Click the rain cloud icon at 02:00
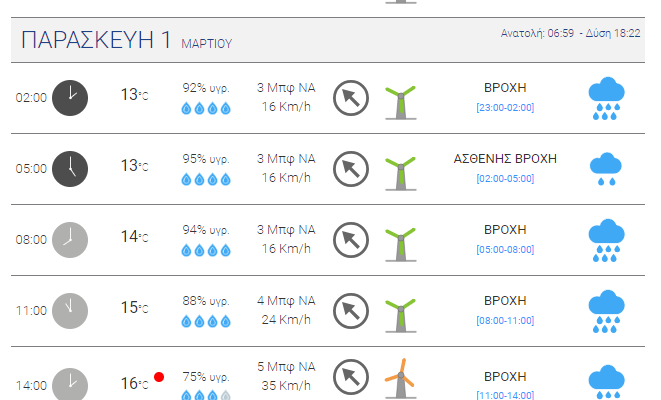This screenshot has height=400, width=661. 606,98
